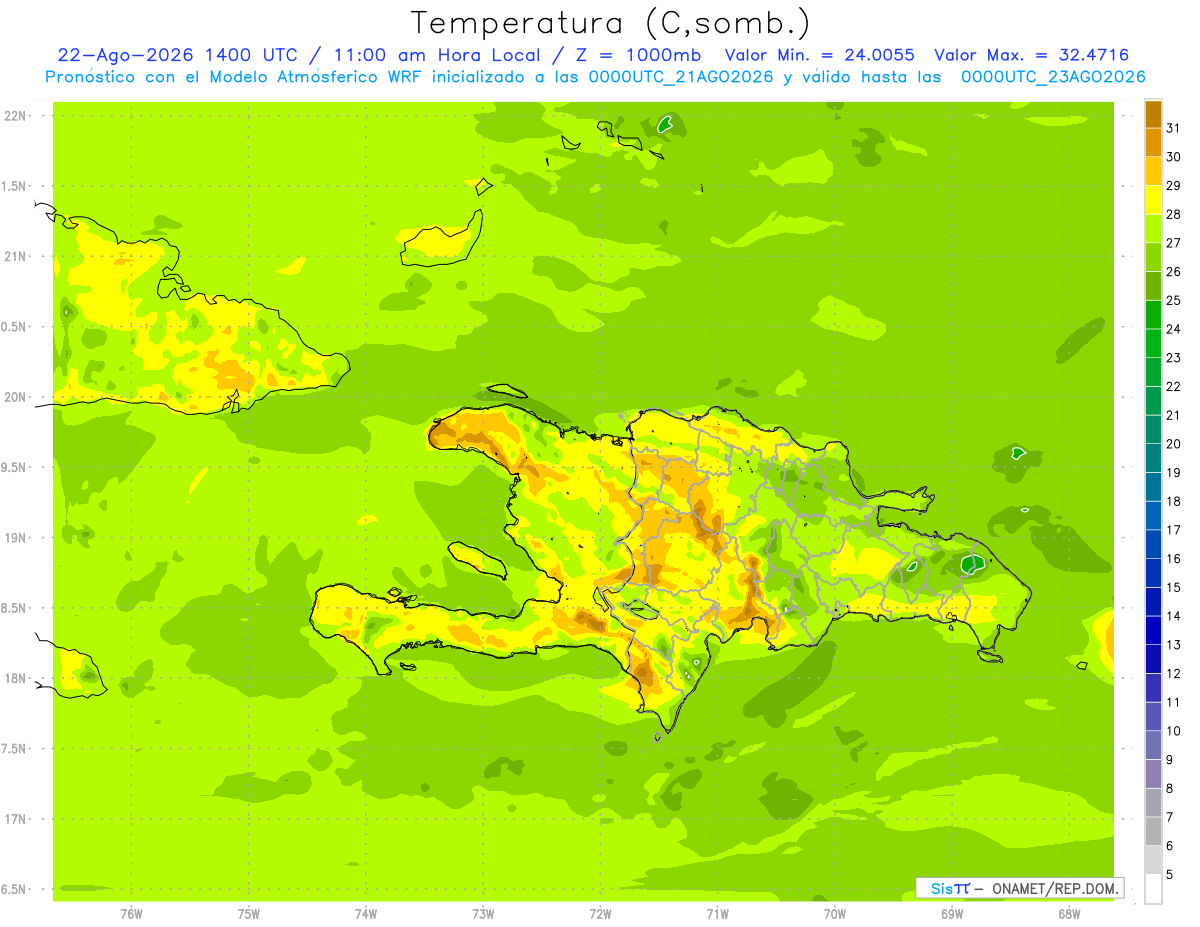Click the valid-until time "0000UTC_23AGO2026"
Viewport: 1200px width, 927px height.
pos(1053,77)
